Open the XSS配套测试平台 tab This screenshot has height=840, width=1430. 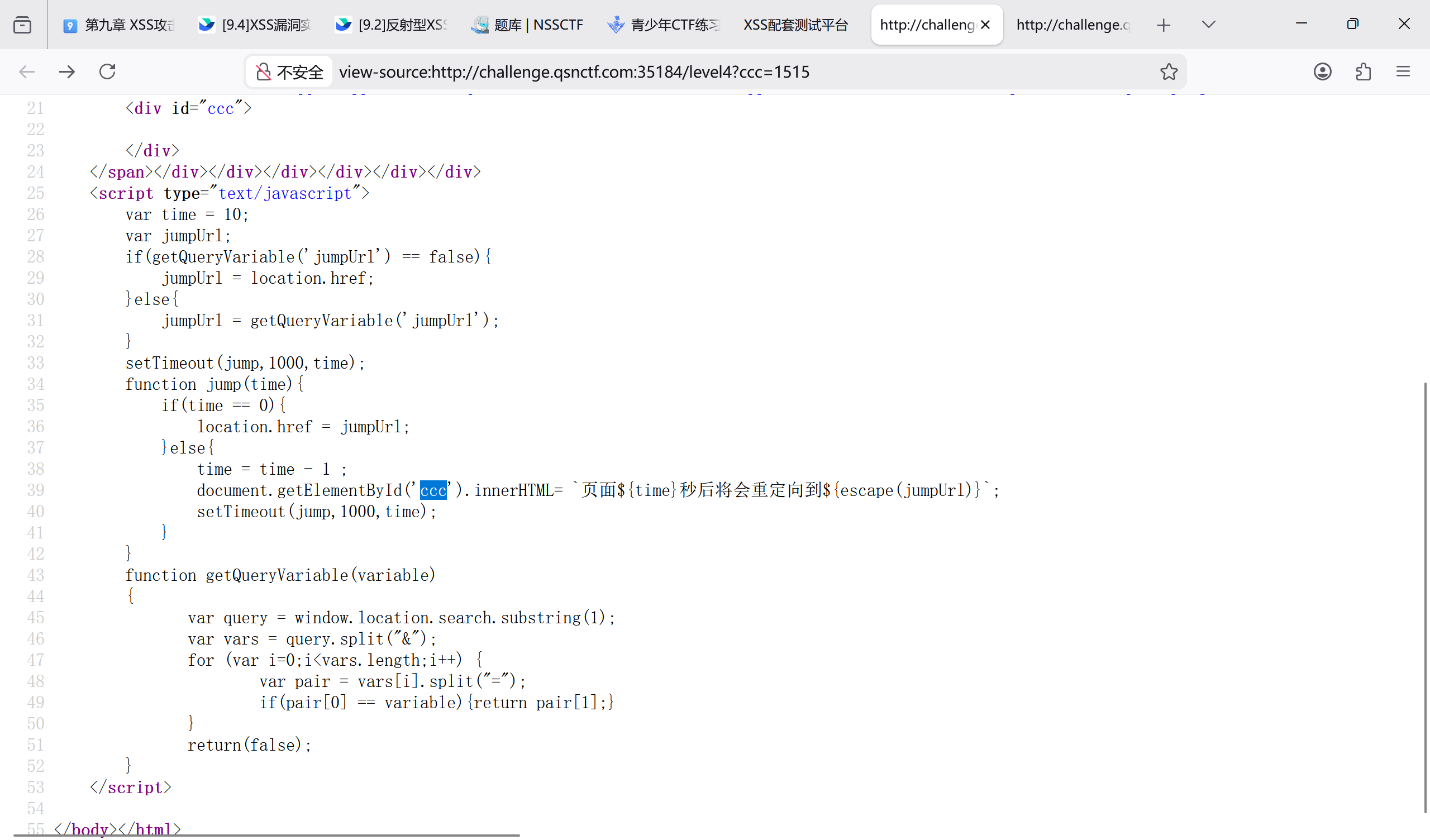click(x=795, y=25)
